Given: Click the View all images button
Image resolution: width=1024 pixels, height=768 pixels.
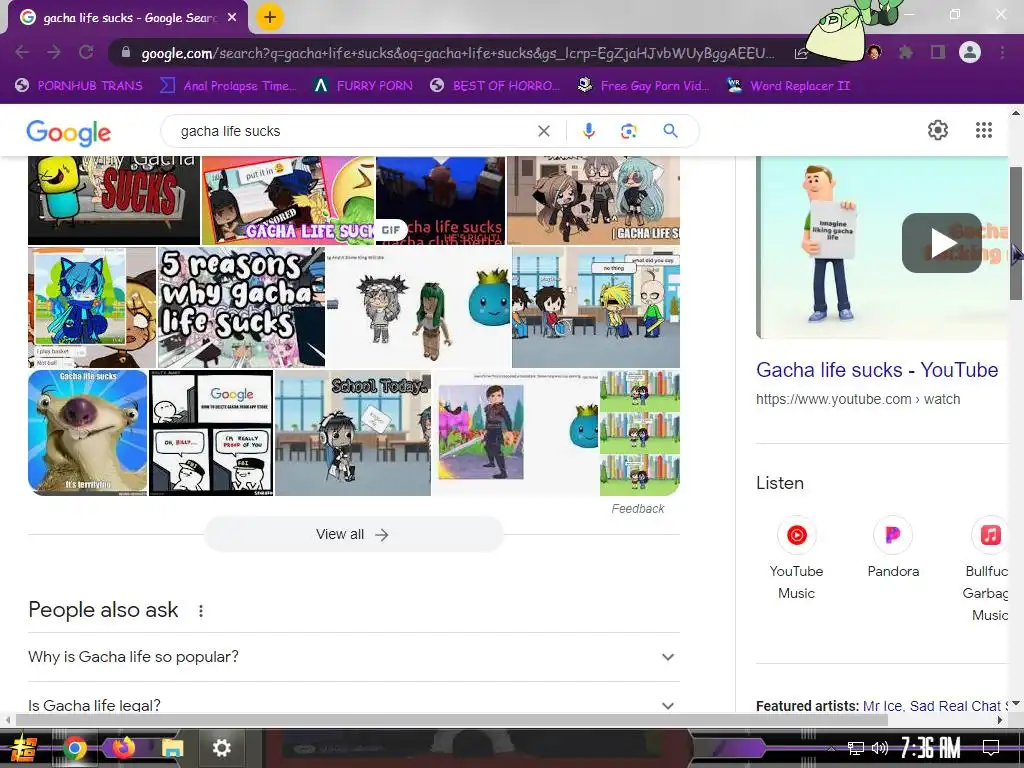Looking at the screenshot, I should click(x=353, y=534).
